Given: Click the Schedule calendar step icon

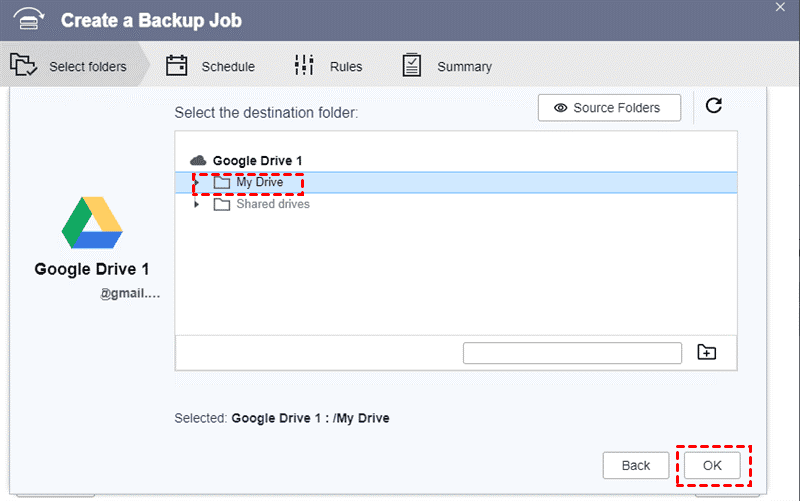Looking at the screenshot, I should (x=177, y=66).
